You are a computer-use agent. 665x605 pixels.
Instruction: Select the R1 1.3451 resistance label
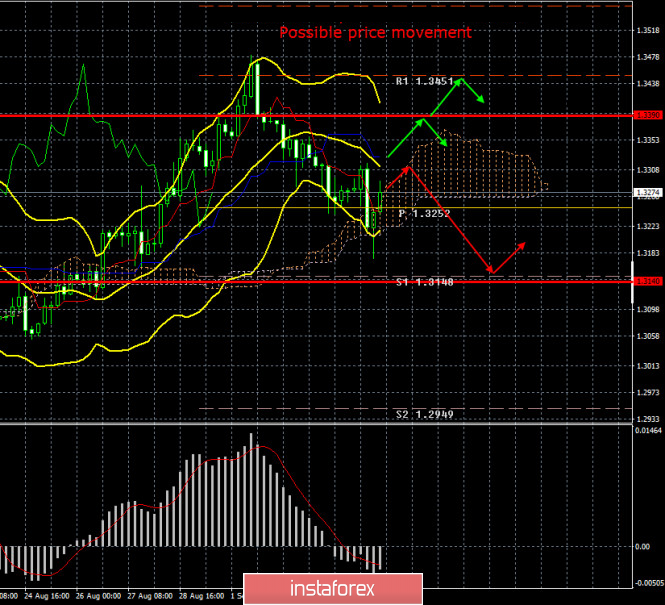pyautogui.click(x=425, y=81)
